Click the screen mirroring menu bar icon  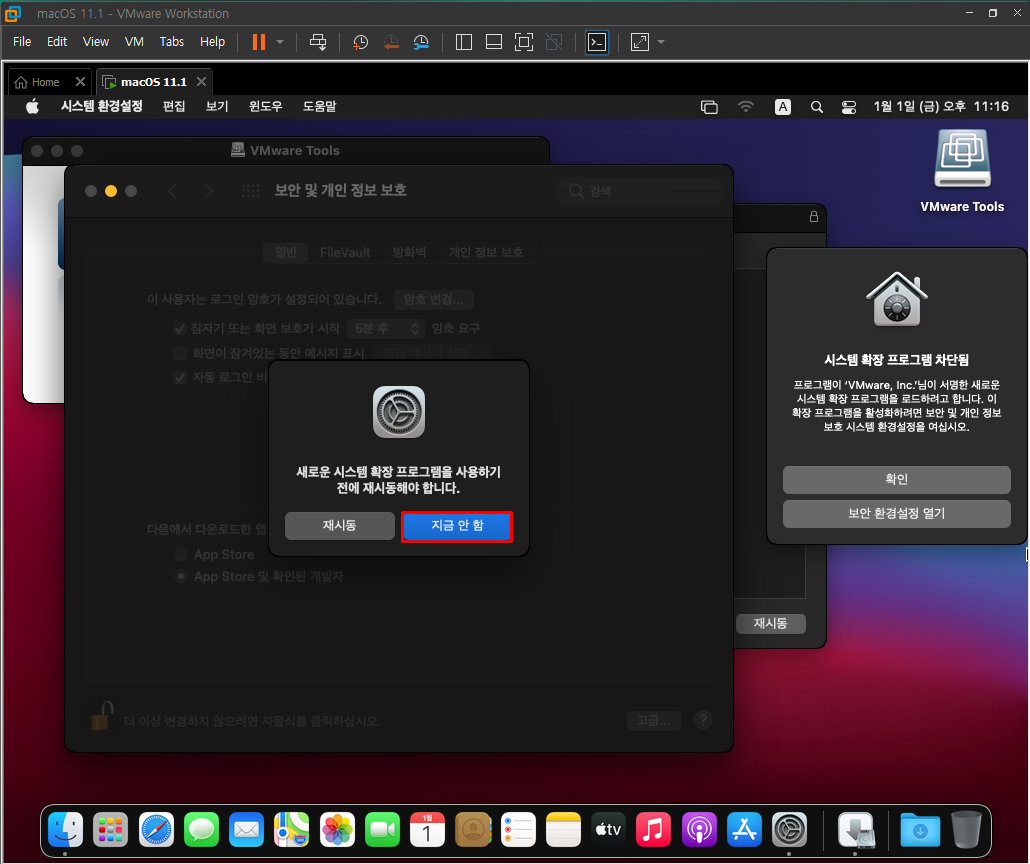tap(709, 106)
